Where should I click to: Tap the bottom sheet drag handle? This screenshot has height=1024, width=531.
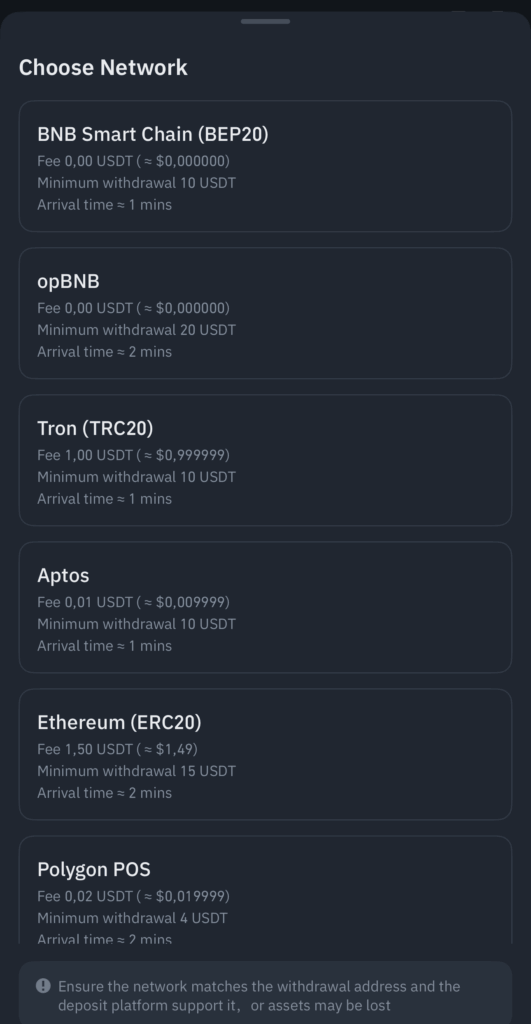(265, 22)
